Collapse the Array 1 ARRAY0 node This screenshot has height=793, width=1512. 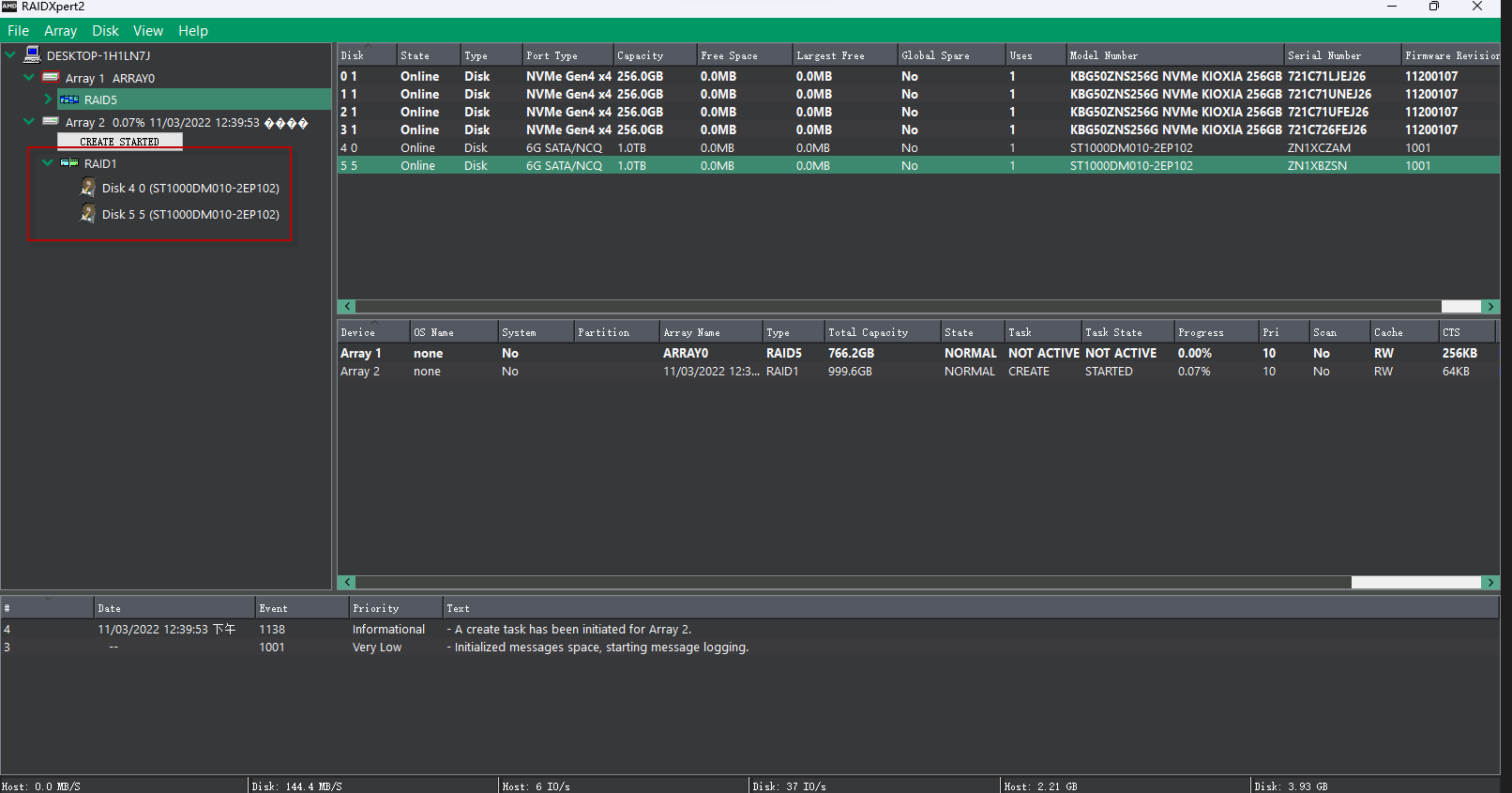pos(29,77)
